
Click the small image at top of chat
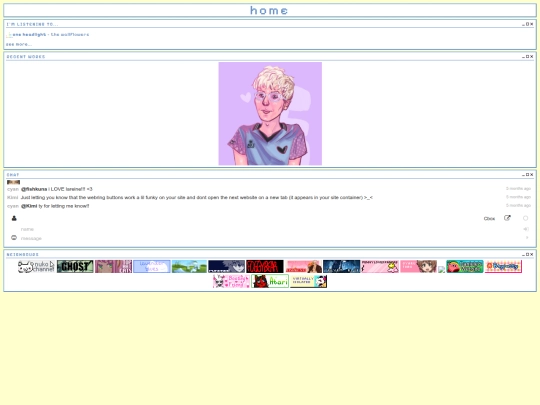pyautogui.click(x=13, y=182)
